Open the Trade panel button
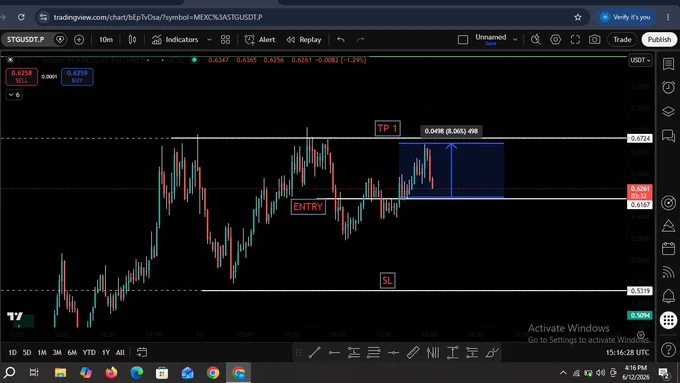This screenshot has height=383, width=680. click(622, 39)
